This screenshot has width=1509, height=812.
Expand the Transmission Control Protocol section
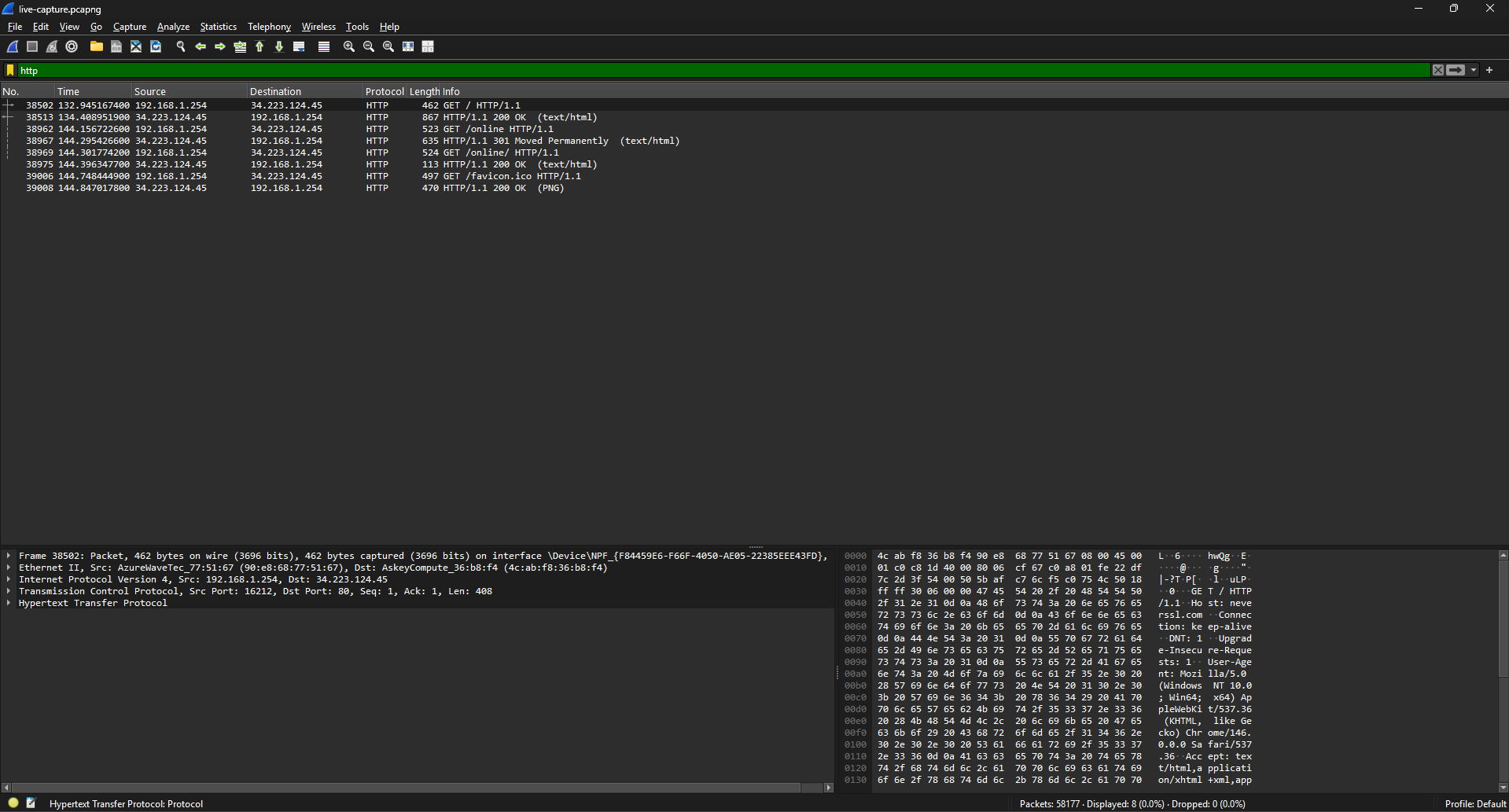pyautogui.click(x=8, y=591)
